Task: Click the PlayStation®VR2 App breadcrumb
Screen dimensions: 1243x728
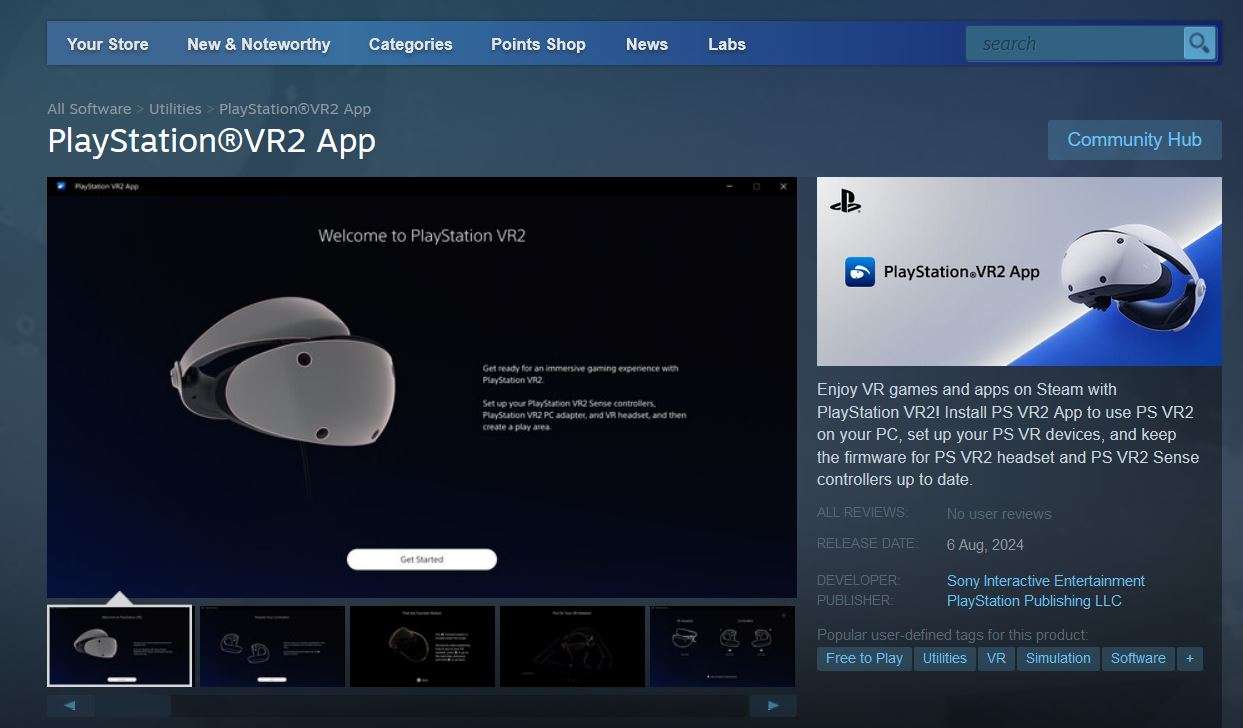Action: coord(295,109)
